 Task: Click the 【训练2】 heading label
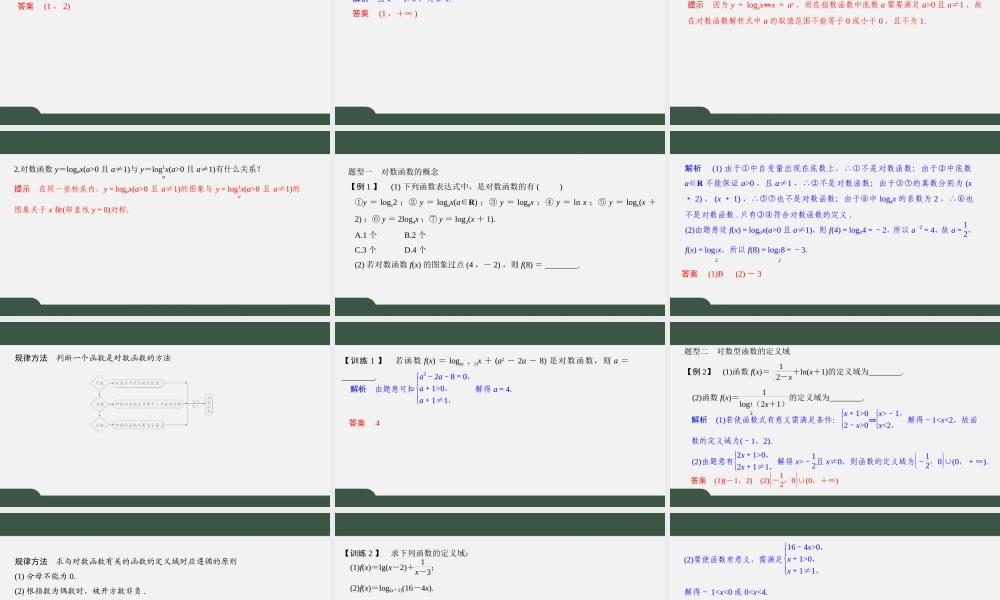(363, 553)
